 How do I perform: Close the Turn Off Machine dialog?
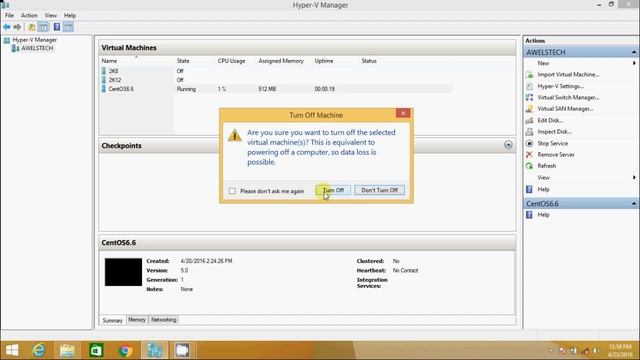[x=403, y=113]
